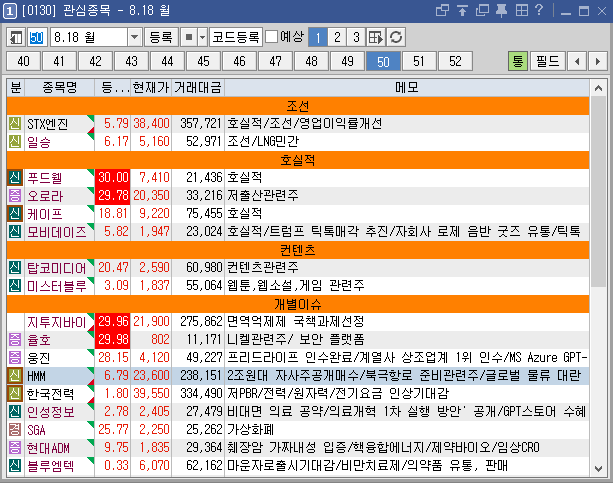This screenshot has height=483, width=613.
Task: Click the 컨텐츠 orange section header
Action: pos(298,250)
